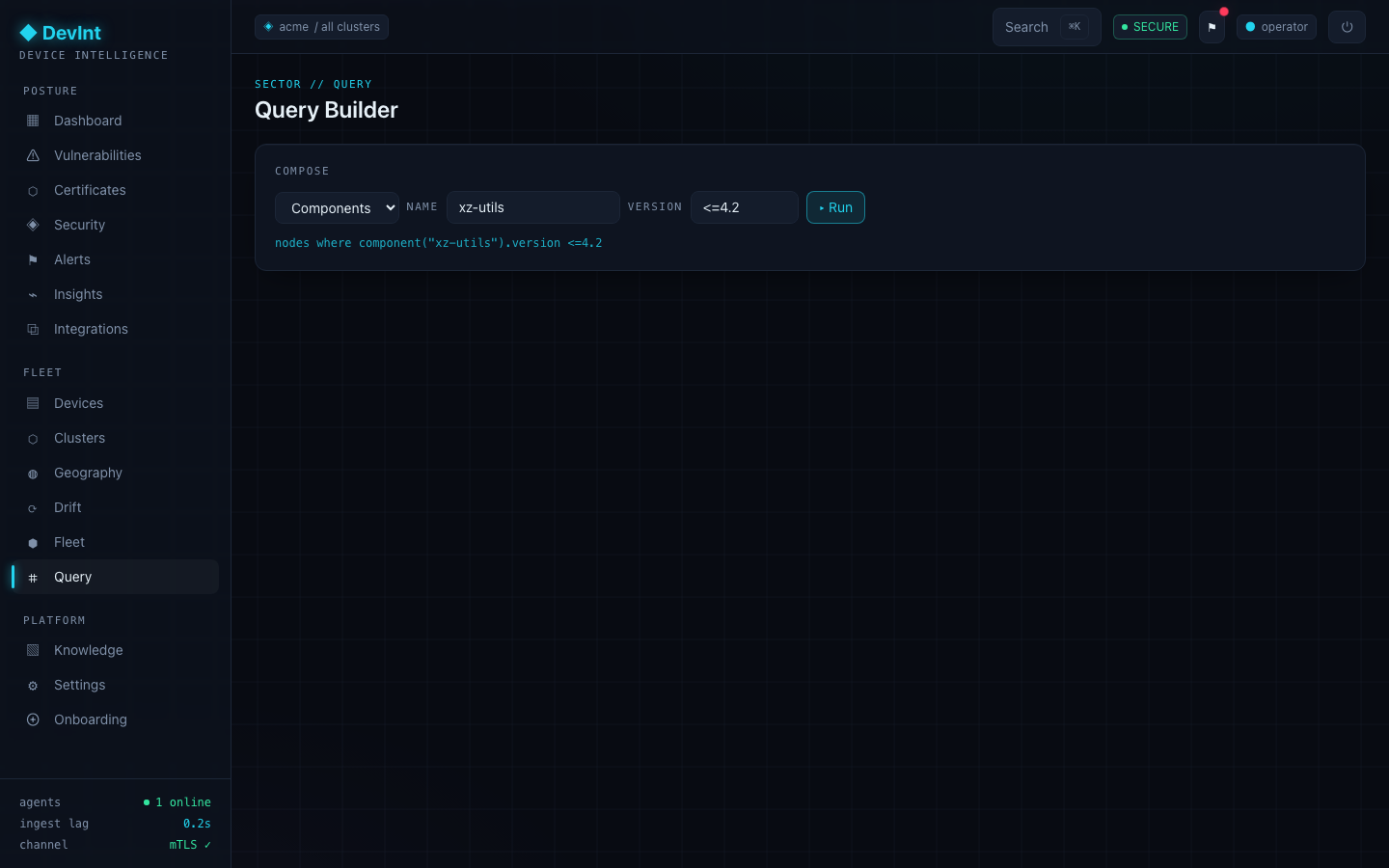Click the ⌘K shortcut hint

click(1075, 27)
